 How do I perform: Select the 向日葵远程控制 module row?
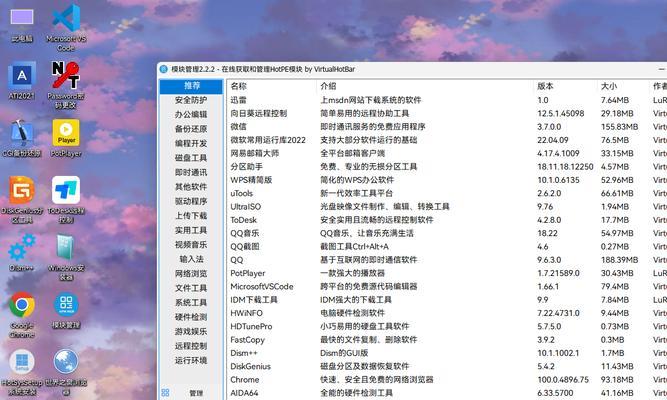pos(447,113)
